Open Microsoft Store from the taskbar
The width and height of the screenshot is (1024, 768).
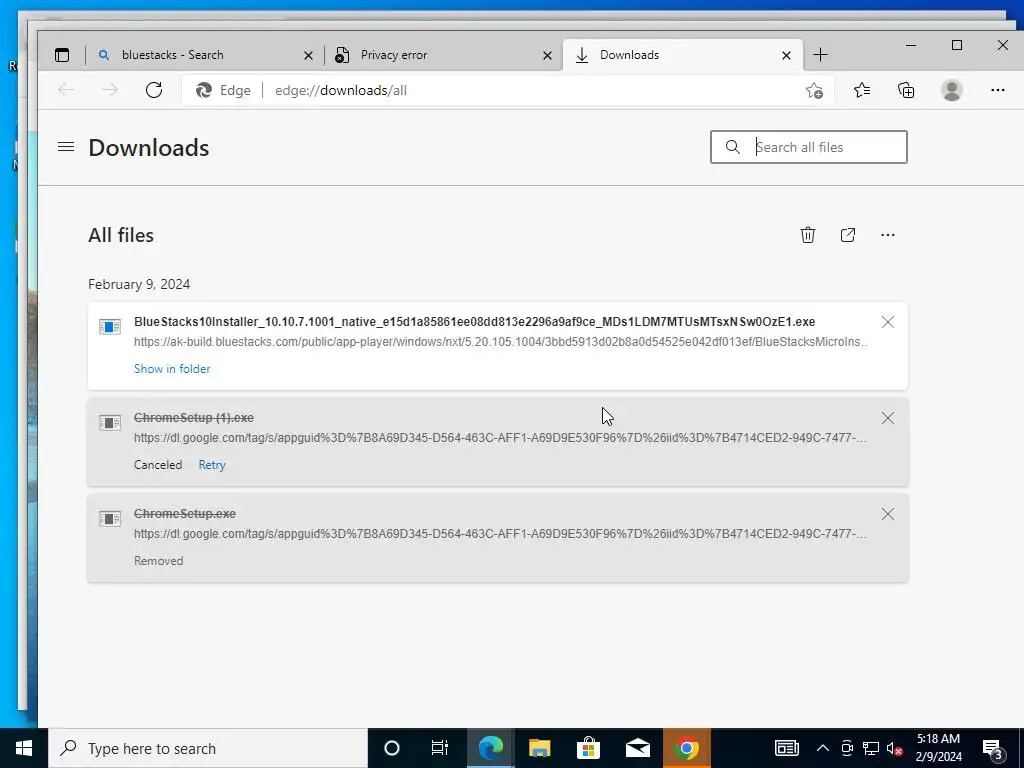point(588,748)
